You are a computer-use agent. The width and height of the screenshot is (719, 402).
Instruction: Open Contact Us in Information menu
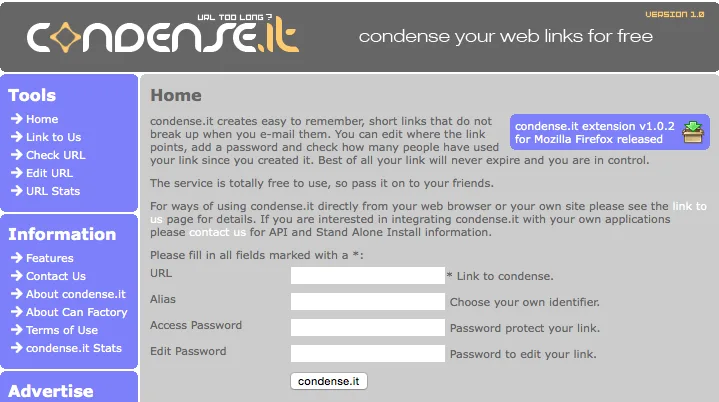(56, 276)
